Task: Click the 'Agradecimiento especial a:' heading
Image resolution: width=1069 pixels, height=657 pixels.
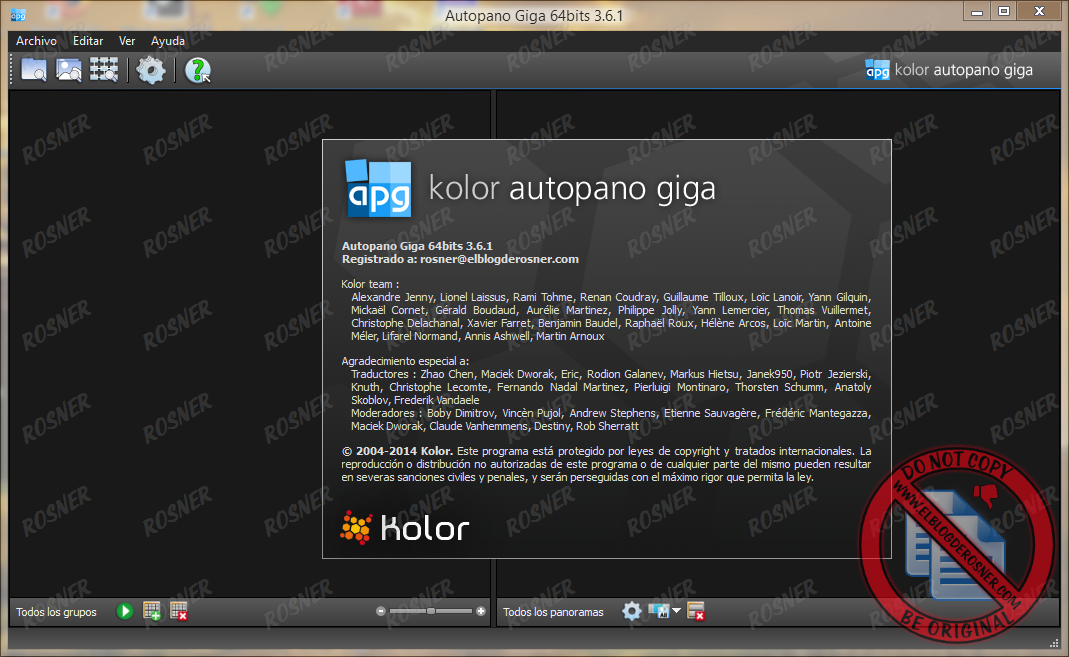Action: click(x=405, y=361)
